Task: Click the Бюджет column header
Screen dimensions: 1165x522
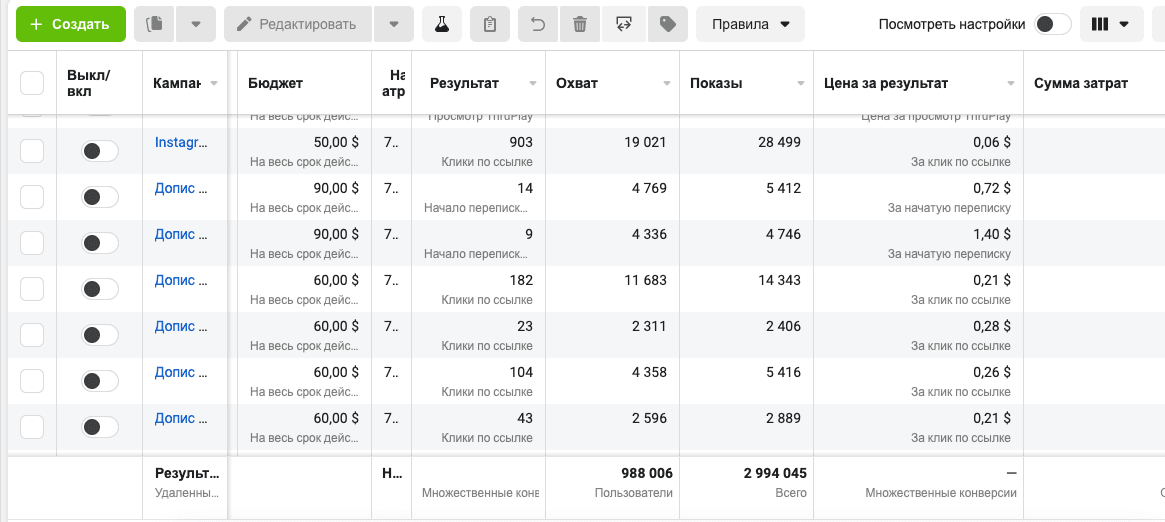Action: (276, 83)
